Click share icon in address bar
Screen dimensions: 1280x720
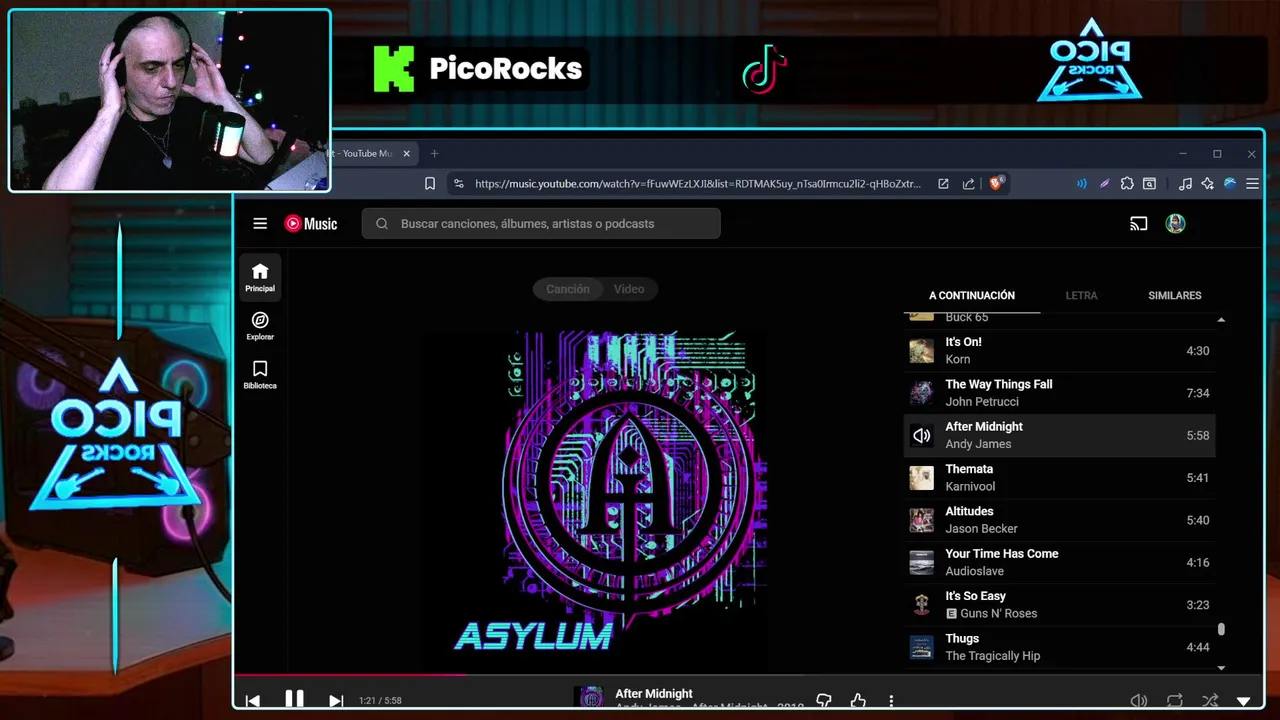coord(968,184)
